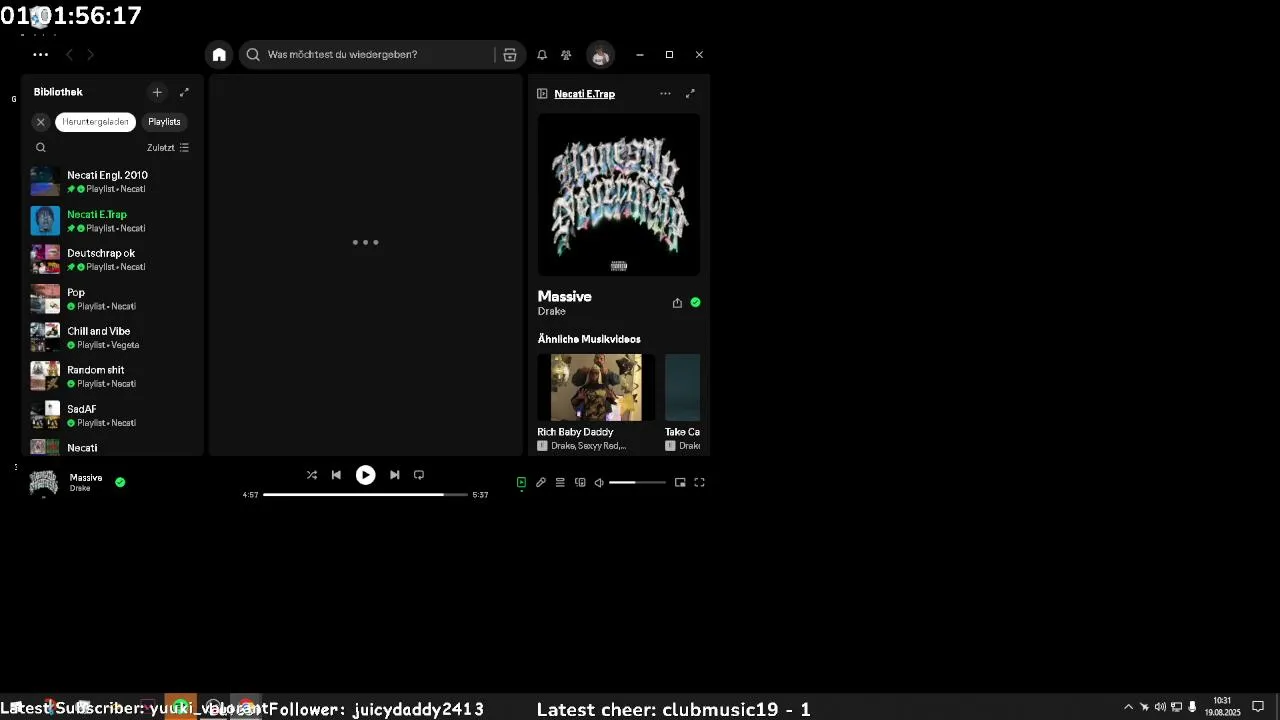Go to Spotify Home
The width and height of the screenshot is (1280, 720).
tap(219, 55)
